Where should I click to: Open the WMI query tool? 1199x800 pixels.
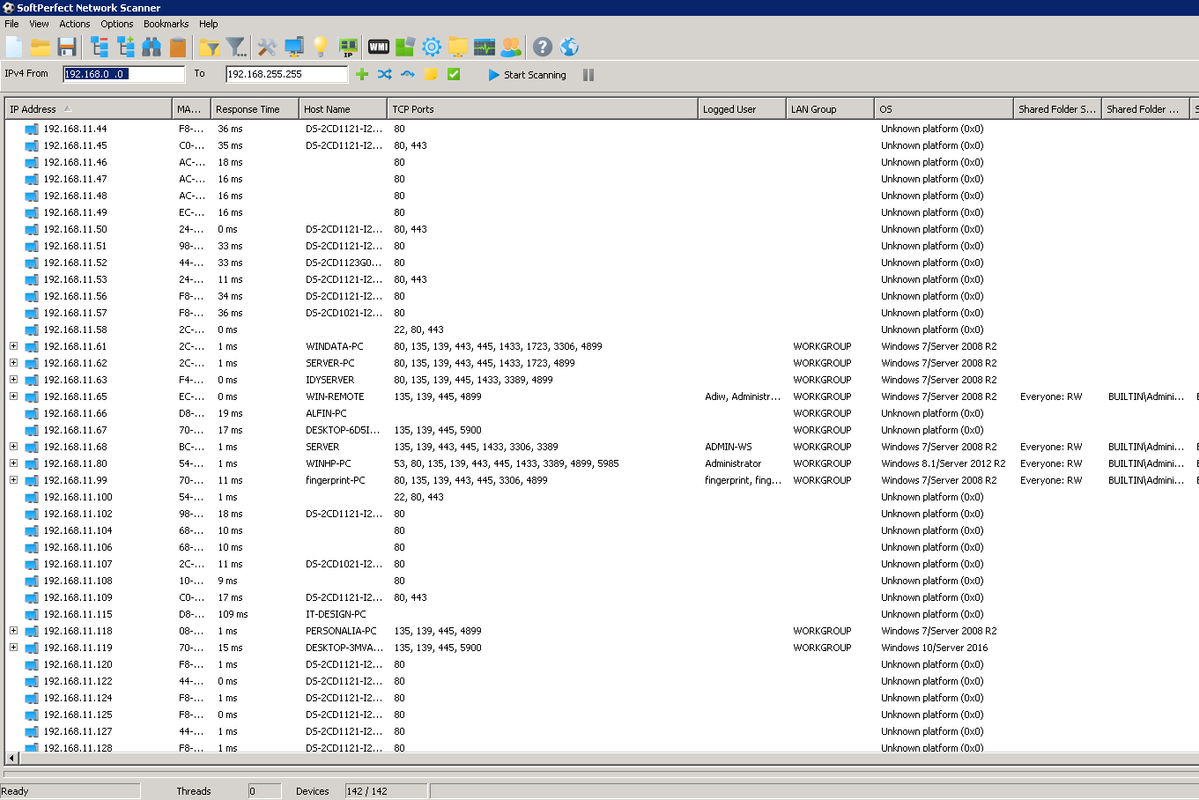click(378, 46)
